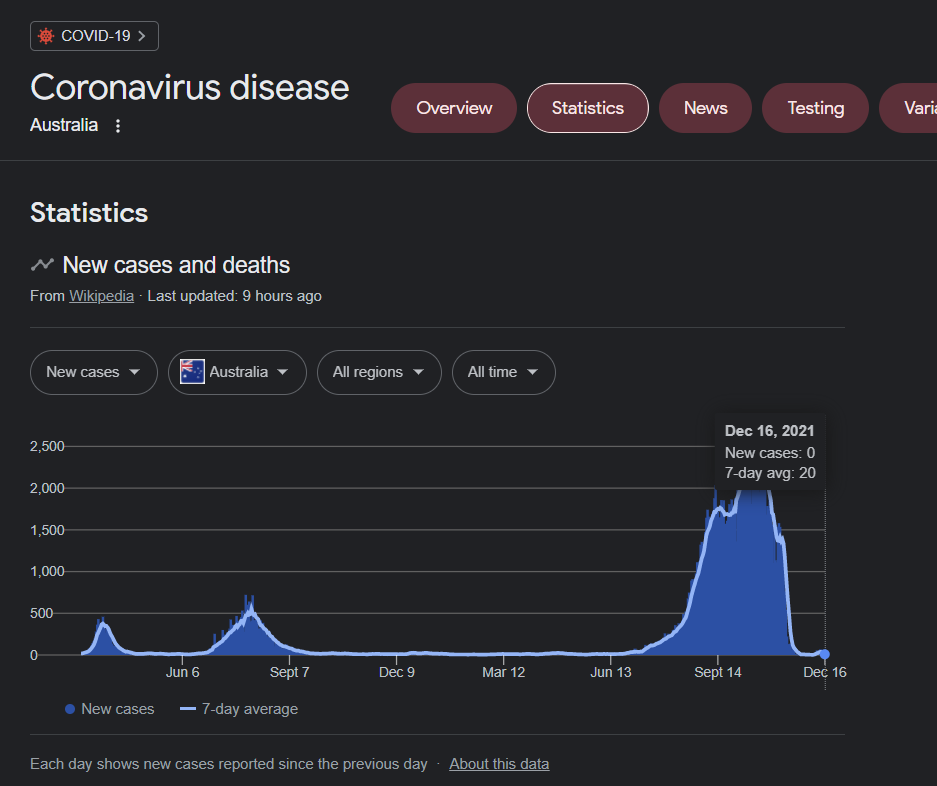Click the Dec 16 data point on chart
The height and width of the screenshot is (786, 937).
[824, 654]
